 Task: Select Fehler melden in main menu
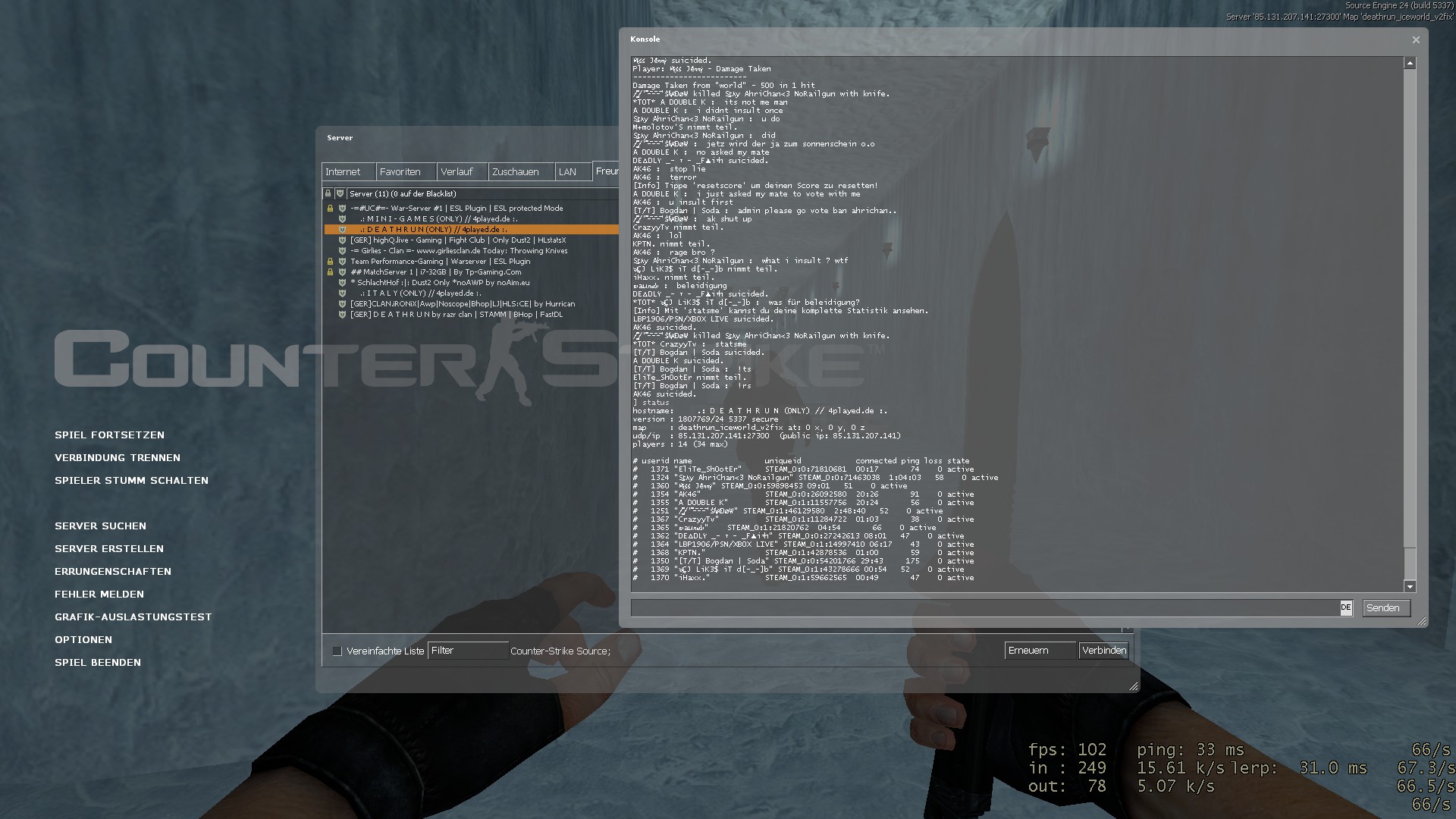(99, 595)
